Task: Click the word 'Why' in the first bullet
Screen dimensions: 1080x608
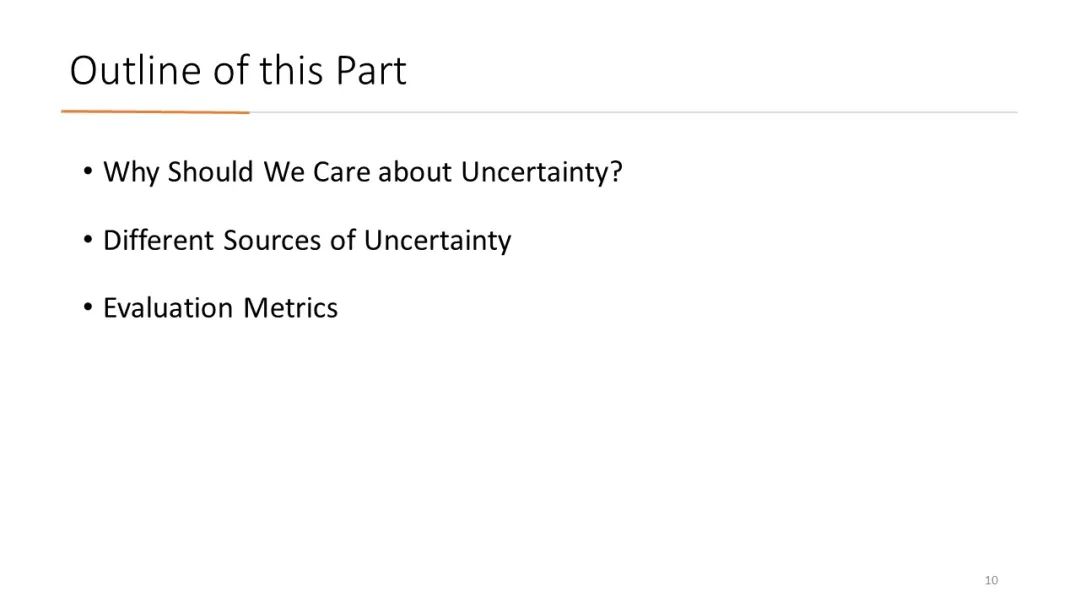Action: point(131,172)
